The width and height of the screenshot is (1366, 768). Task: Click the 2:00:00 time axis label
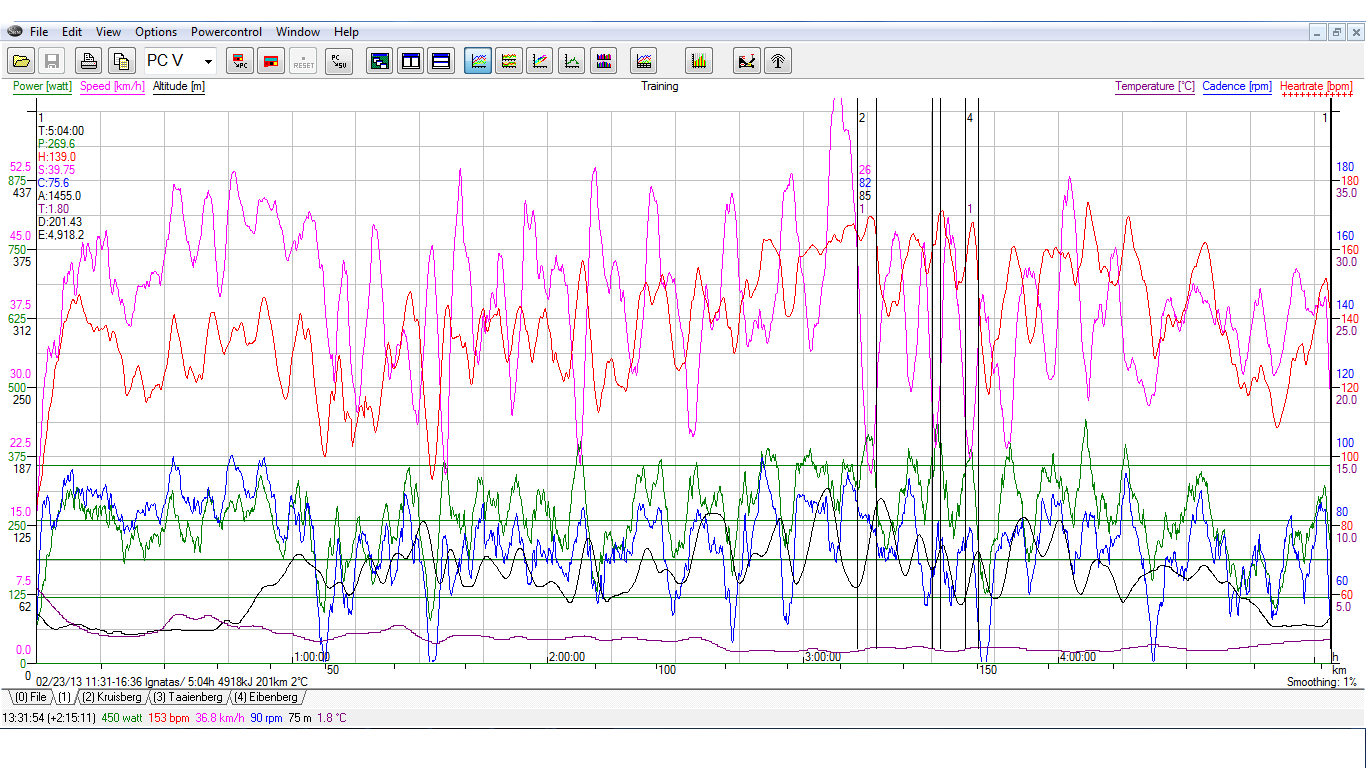point(567,657)
